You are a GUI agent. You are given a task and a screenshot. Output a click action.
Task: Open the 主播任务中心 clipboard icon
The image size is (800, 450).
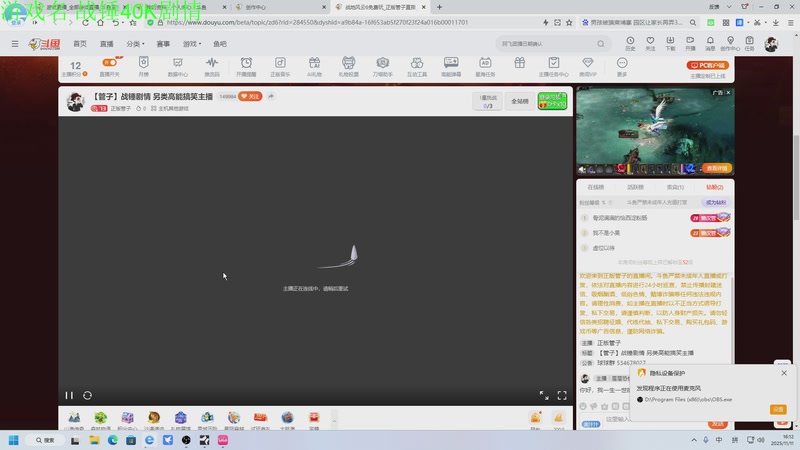(x=554, y=63)
